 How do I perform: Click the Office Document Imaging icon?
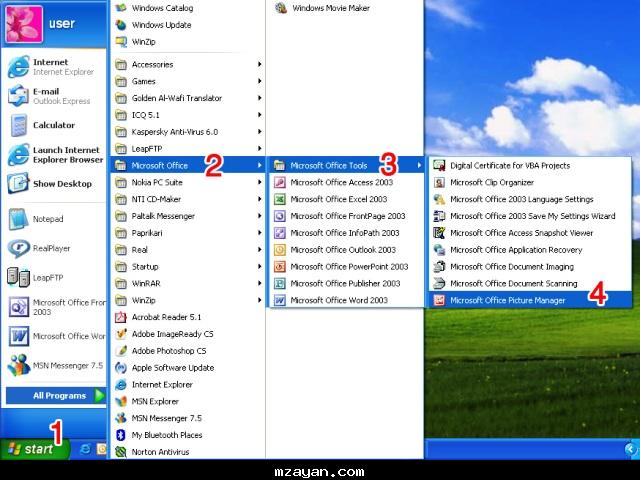pyautogui.click(x=439, y=267)
